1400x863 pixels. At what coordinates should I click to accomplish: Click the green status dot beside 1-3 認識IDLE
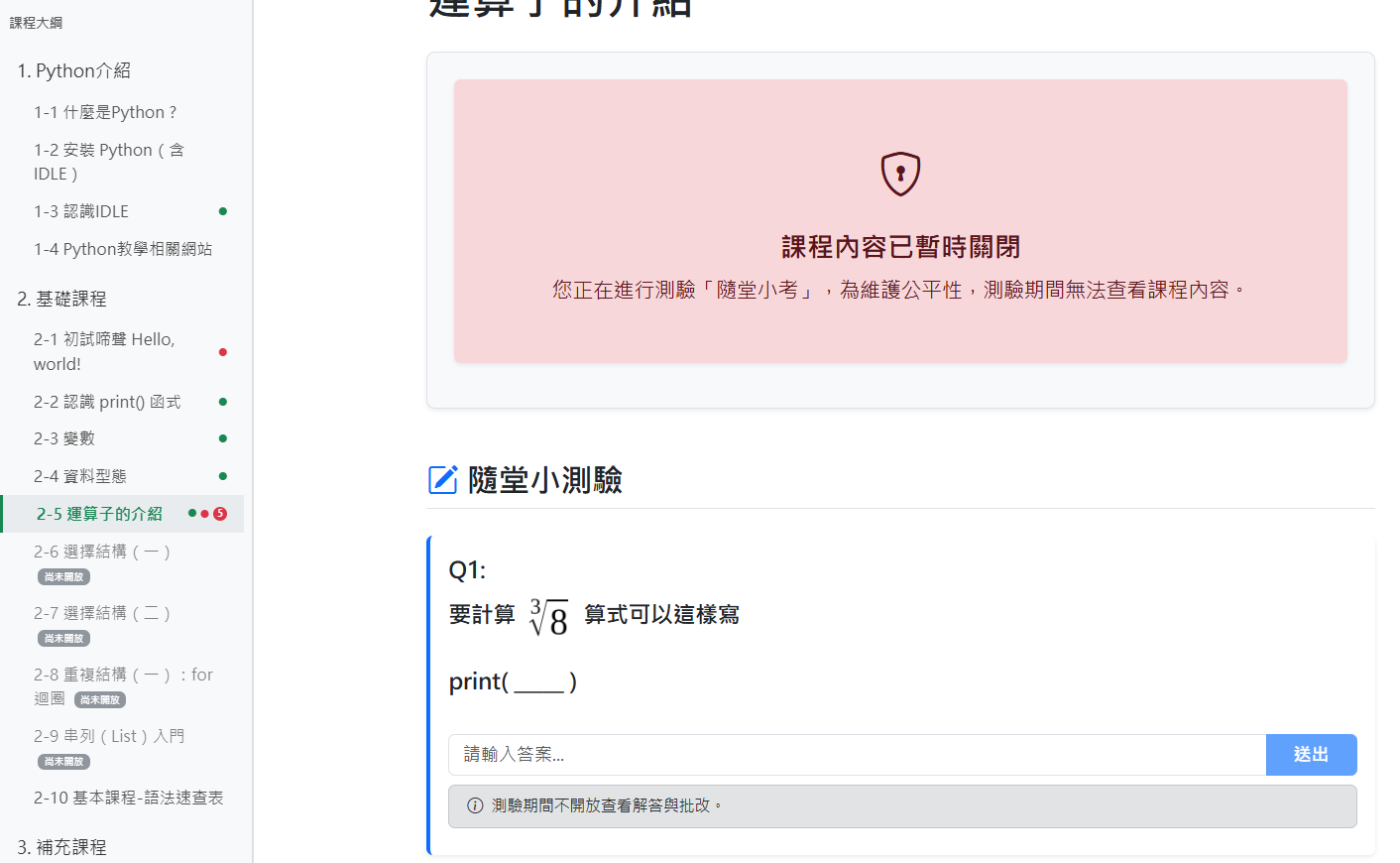pos(223,211)
